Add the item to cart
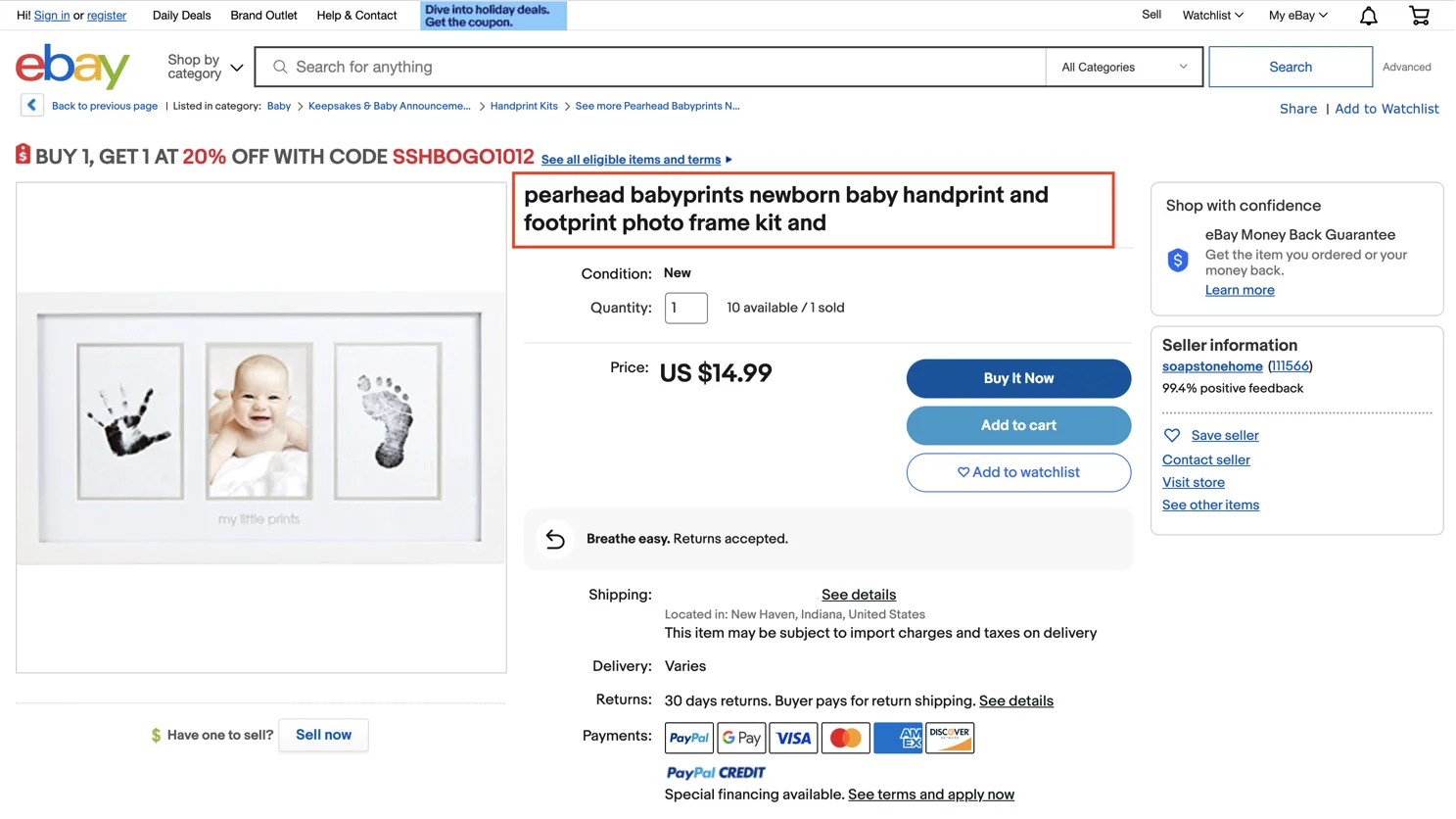Image resolution: width=1456 pixels, height=819 pixels. point(1018,425)
